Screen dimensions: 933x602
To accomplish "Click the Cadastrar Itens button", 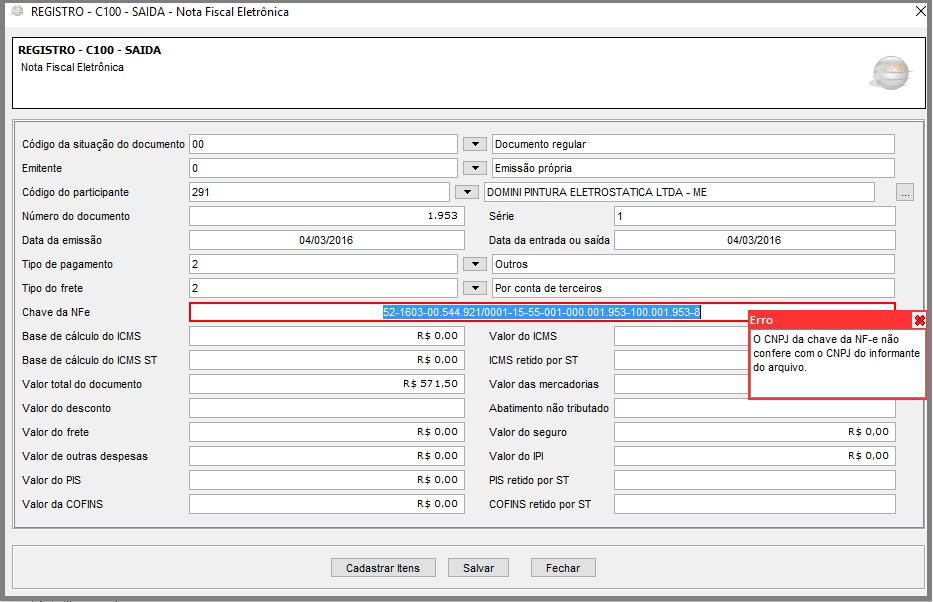I will coord(383,568).
